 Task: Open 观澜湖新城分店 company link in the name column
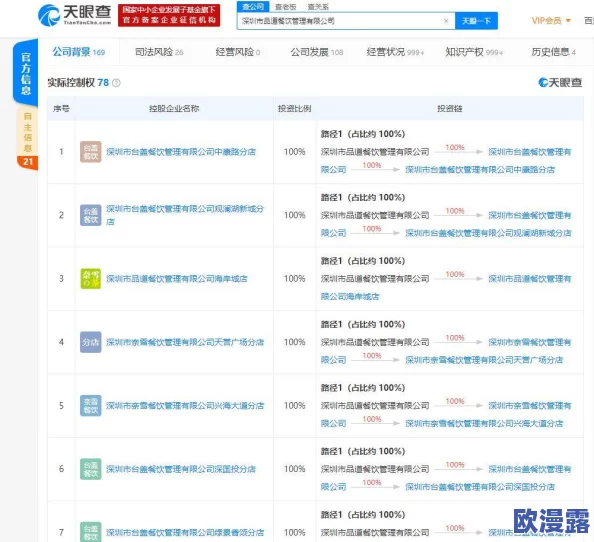point(185,215)
